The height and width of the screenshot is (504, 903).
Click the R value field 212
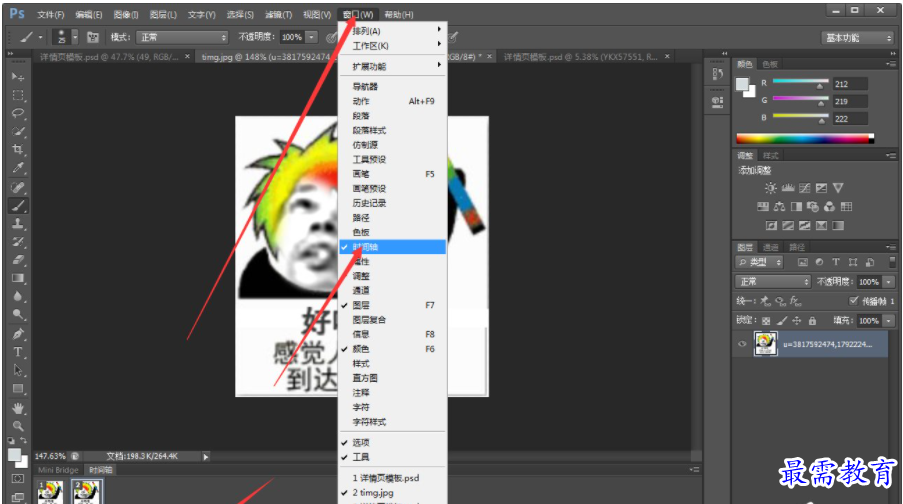pos(850,84)
